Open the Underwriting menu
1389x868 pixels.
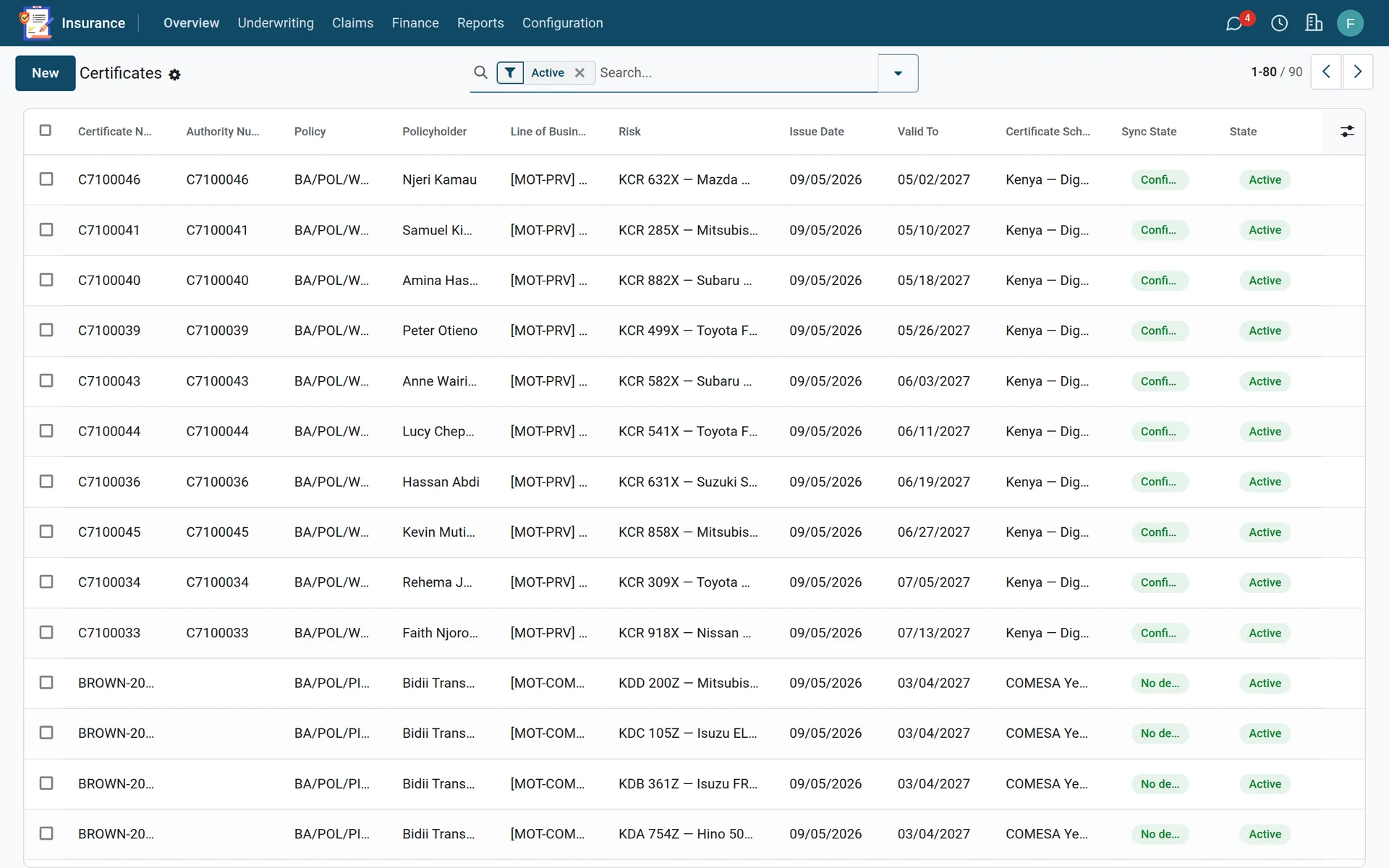coord(276,23)
